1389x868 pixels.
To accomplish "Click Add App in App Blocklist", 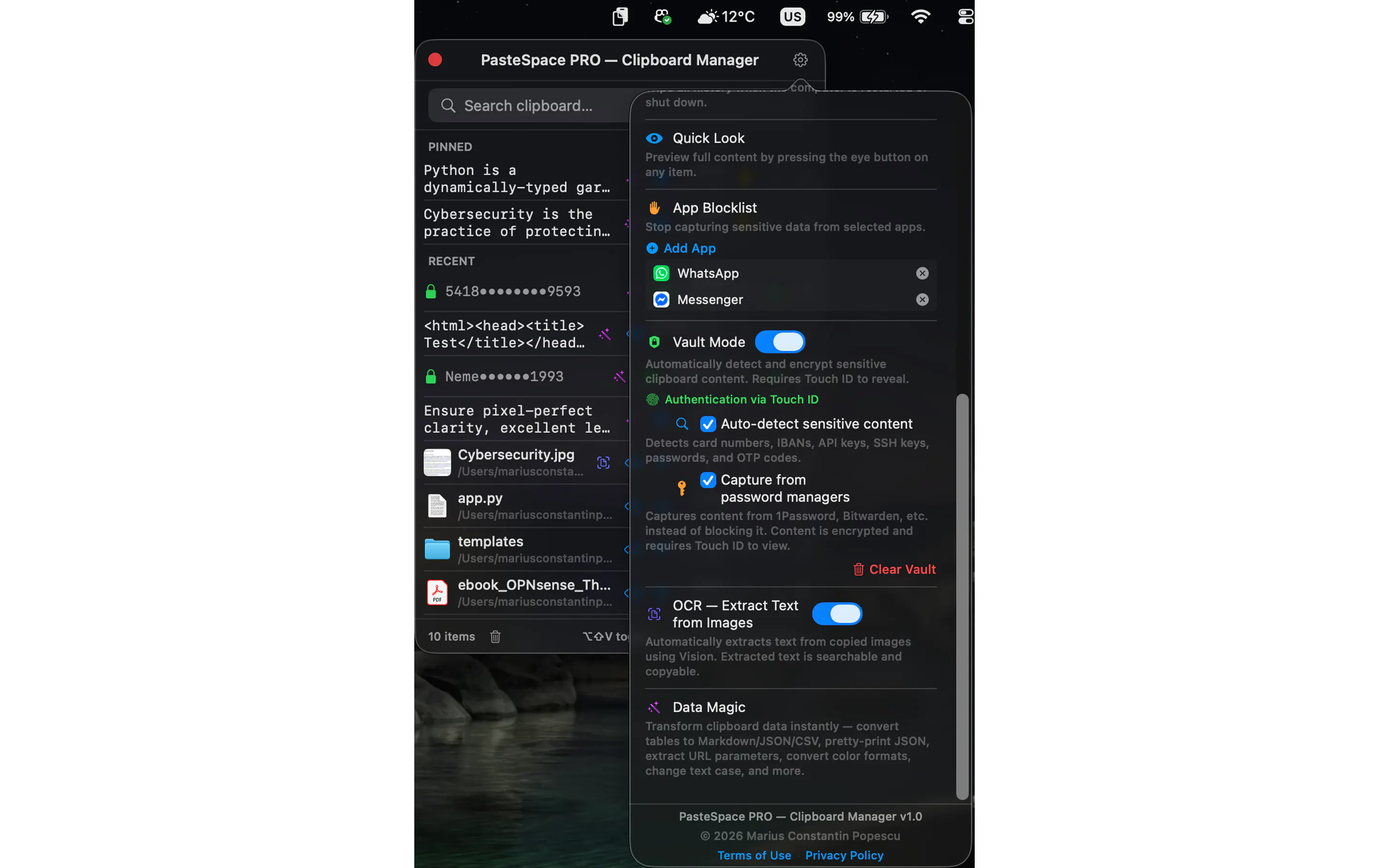I will [681, 248].
